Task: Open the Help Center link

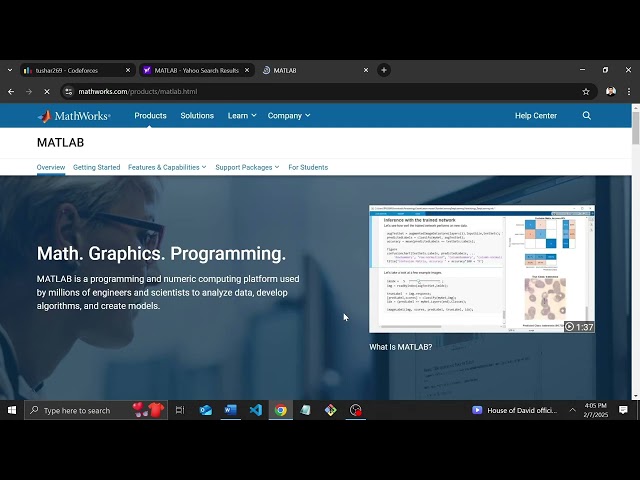Action: (536, 116)
